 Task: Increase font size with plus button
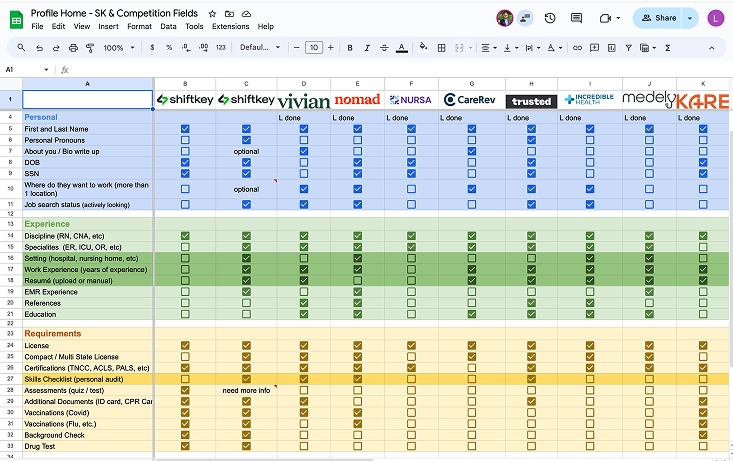point(331,48)
